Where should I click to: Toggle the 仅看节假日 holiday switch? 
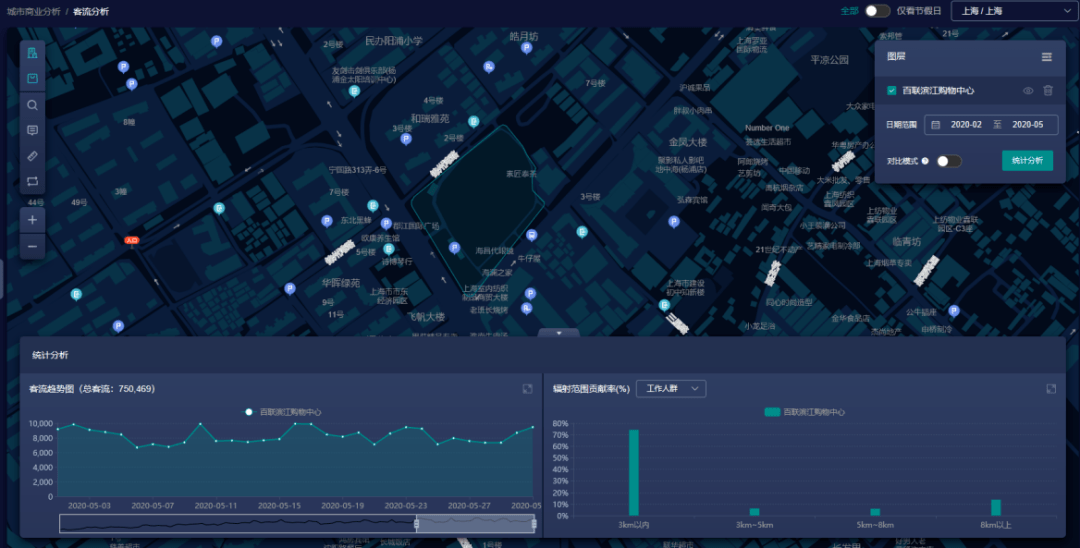pyautogui.click(x=877, y=11)
